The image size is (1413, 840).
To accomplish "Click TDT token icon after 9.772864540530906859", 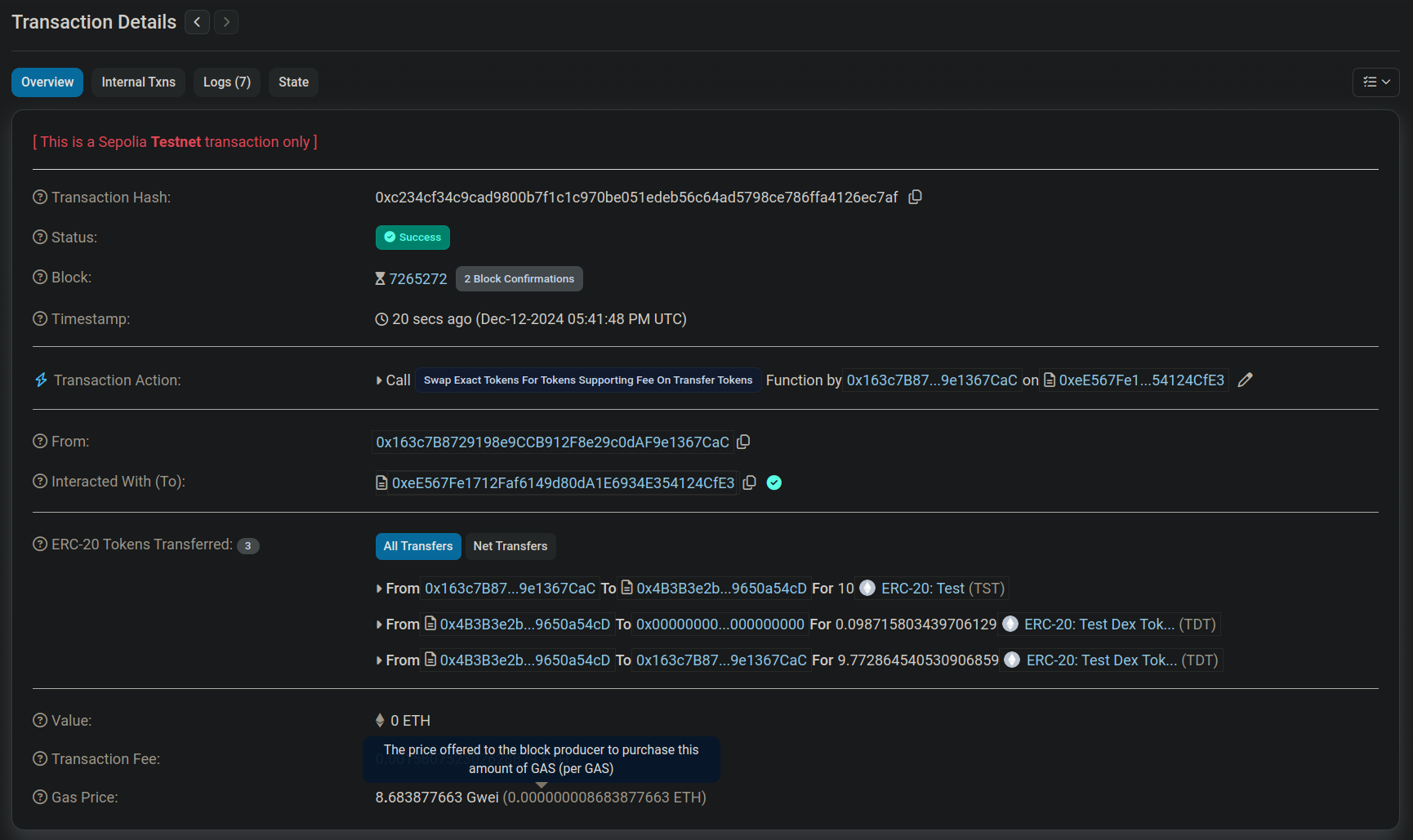I will (1012, 660).
